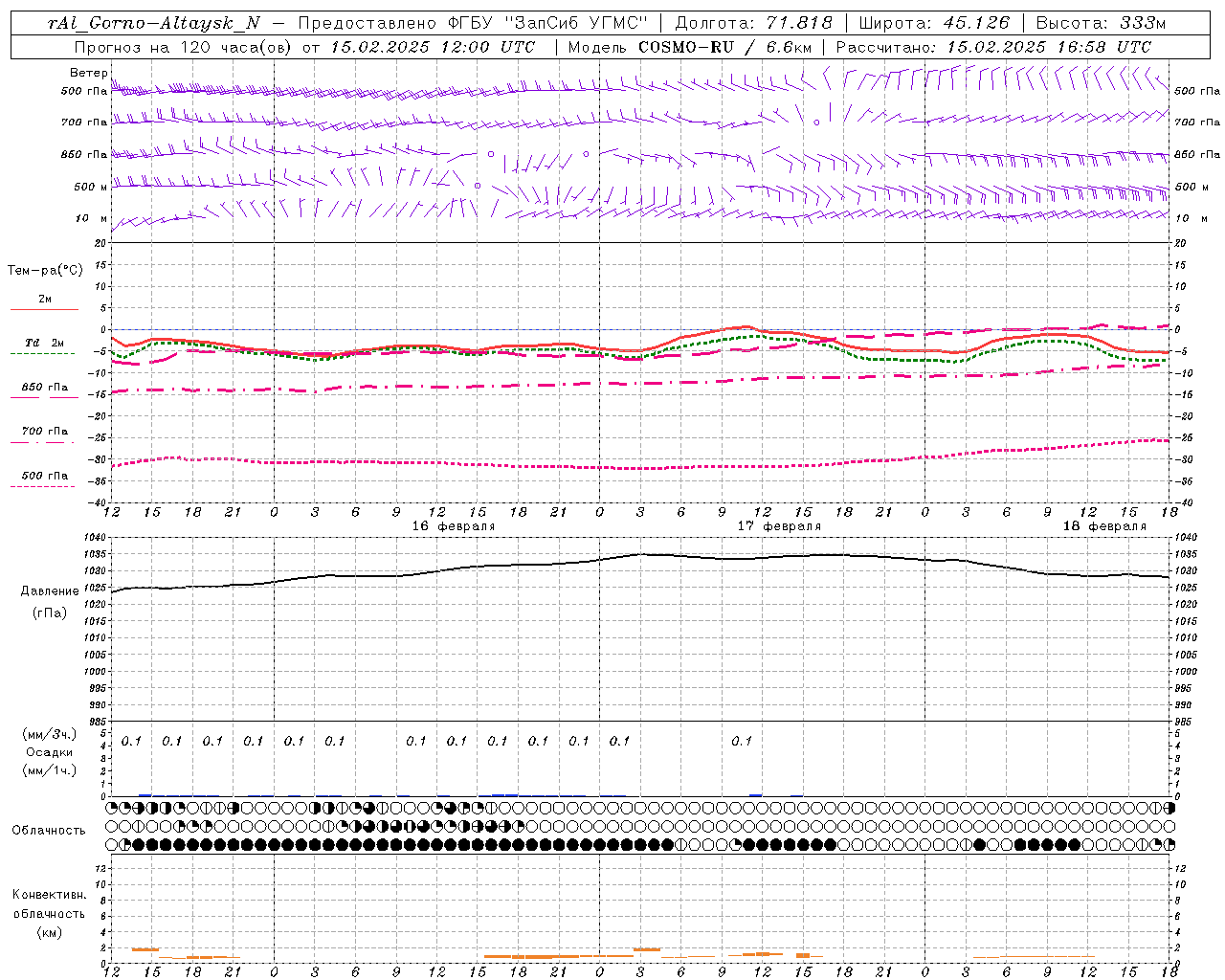Click the right-side 700 гПа wind level label
This screenshot has width=1225, height=980.
[x=1197, y=122]
